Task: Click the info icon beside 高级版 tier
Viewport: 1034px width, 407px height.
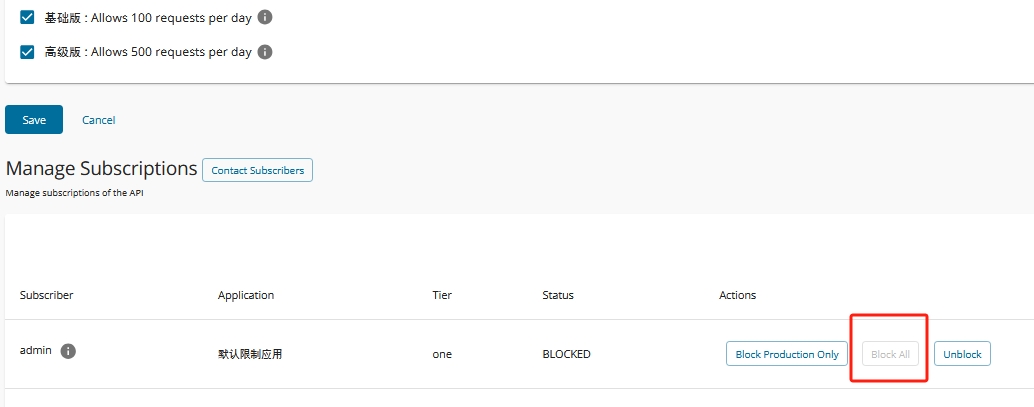Action: coord(265,52)
